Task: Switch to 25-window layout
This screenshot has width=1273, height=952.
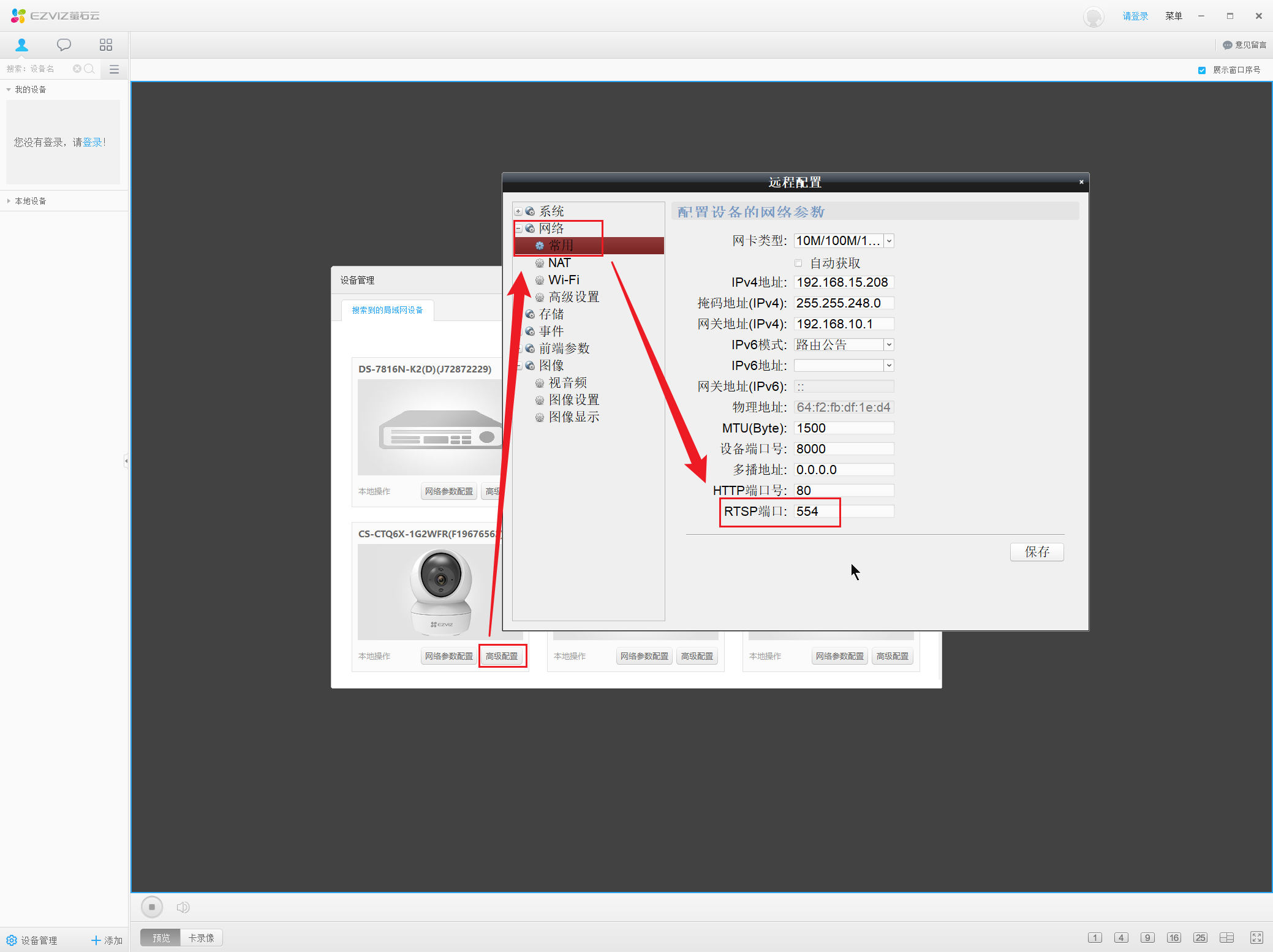Action: [1200, 938]
